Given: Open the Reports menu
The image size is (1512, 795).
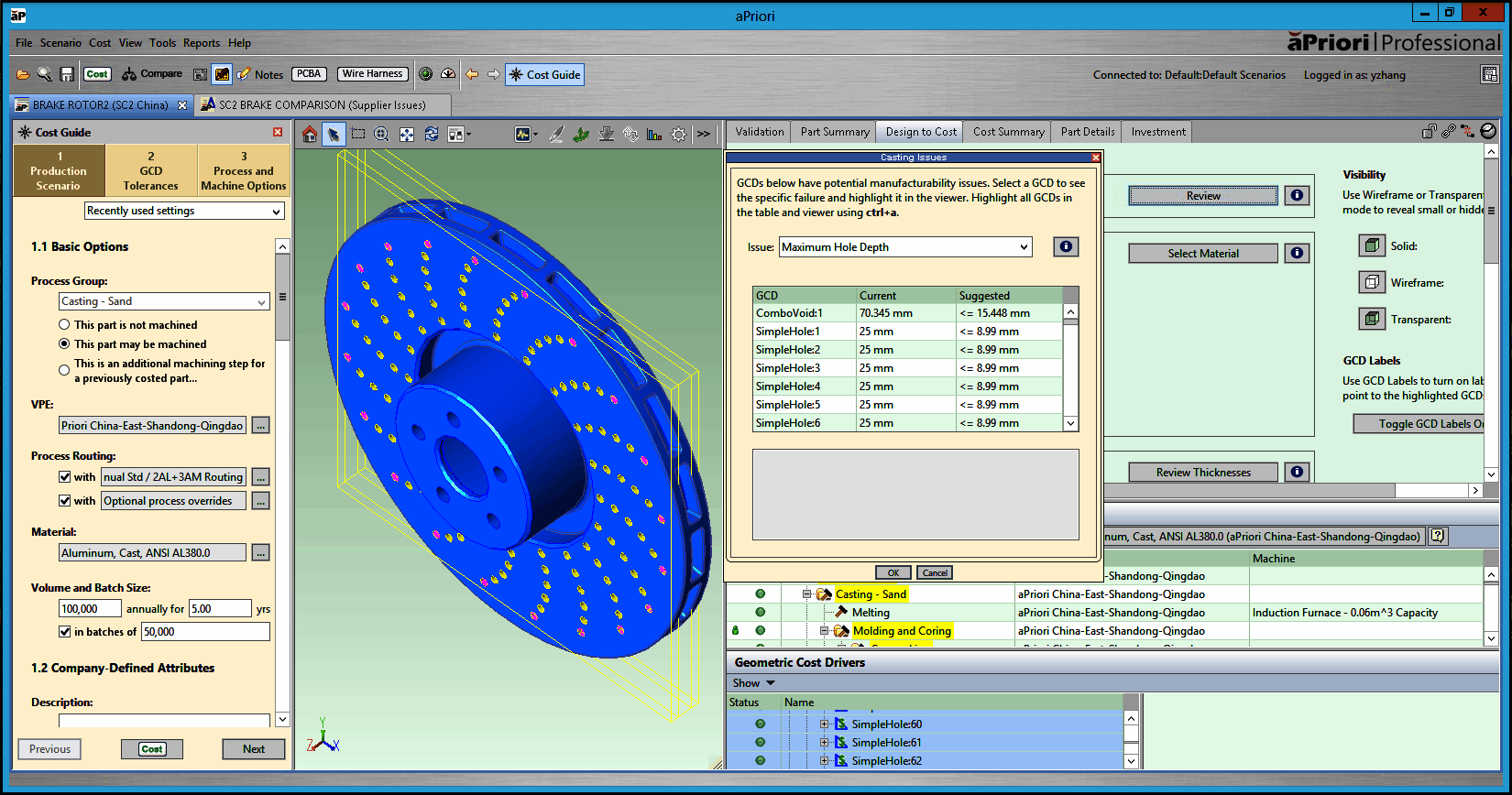Looking at the screenshot, I should tap(201, 43).
